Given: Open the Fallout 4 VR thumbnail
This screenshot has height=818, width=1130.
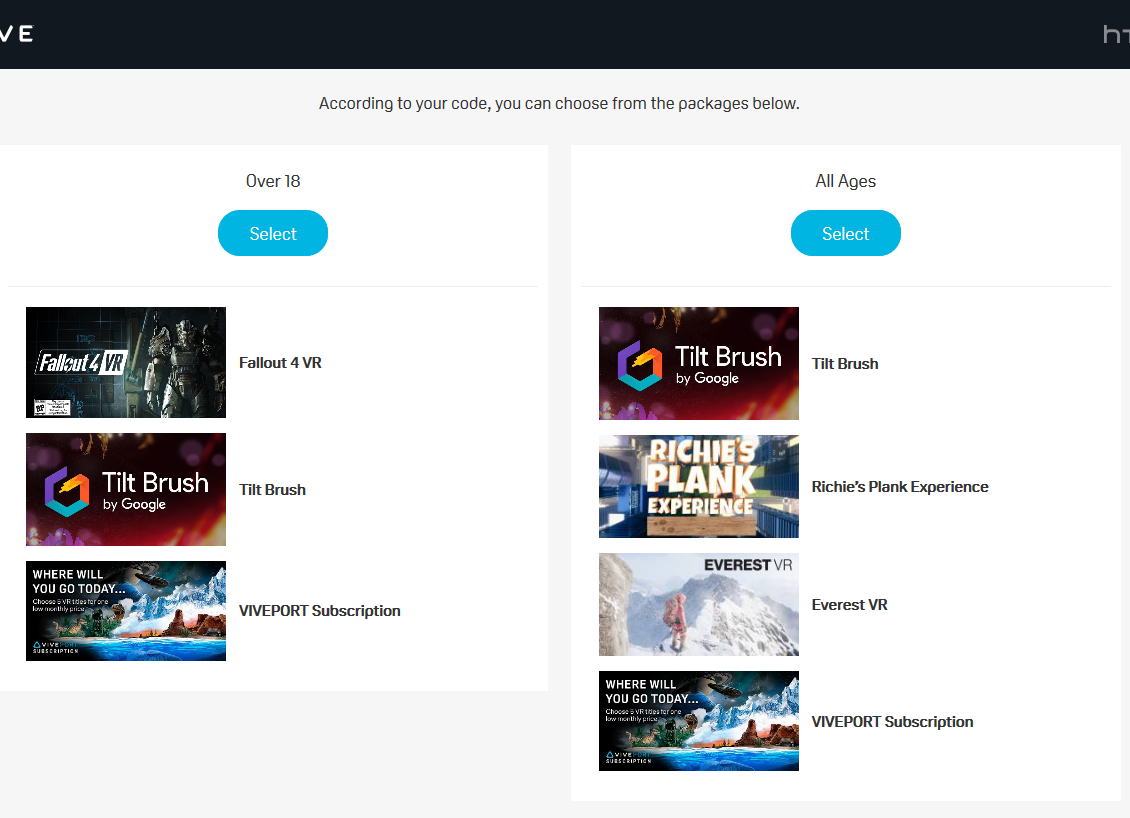Looking at the screenshot, I should (126, 363).
